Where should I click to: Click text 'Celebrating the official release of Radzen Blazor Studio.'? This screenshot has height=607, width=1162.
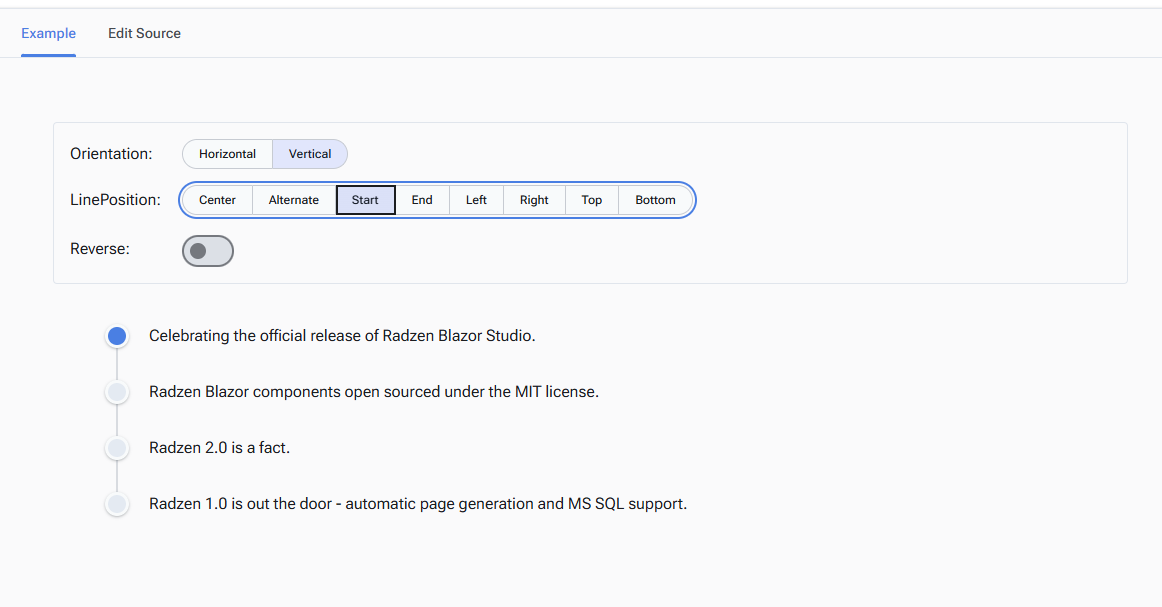(x=342, y=336)
